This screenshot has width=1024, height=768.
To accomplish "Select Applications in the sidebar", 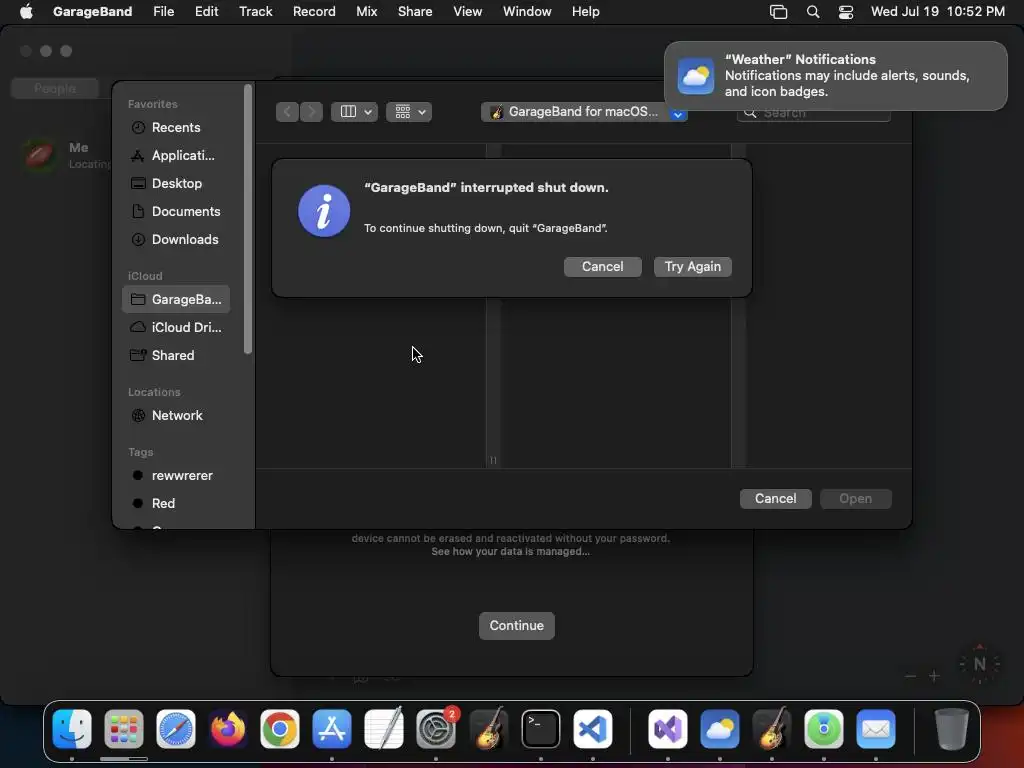I will point(176,155).
